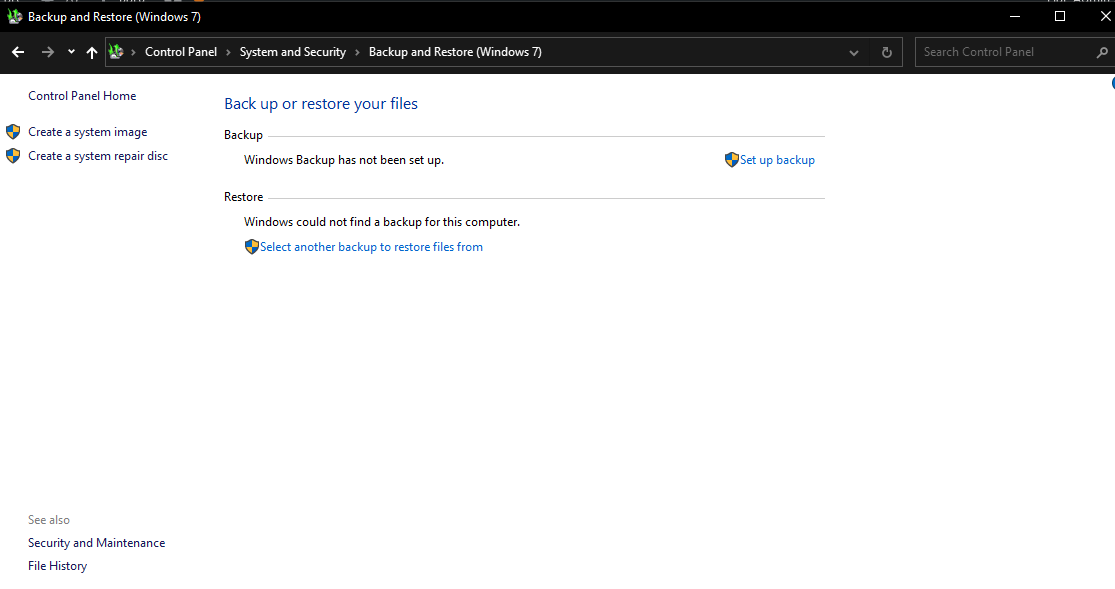This screenshot has width=1115, height=589.
Task: Open Control Panel Home link
Action: click(82, 95)
